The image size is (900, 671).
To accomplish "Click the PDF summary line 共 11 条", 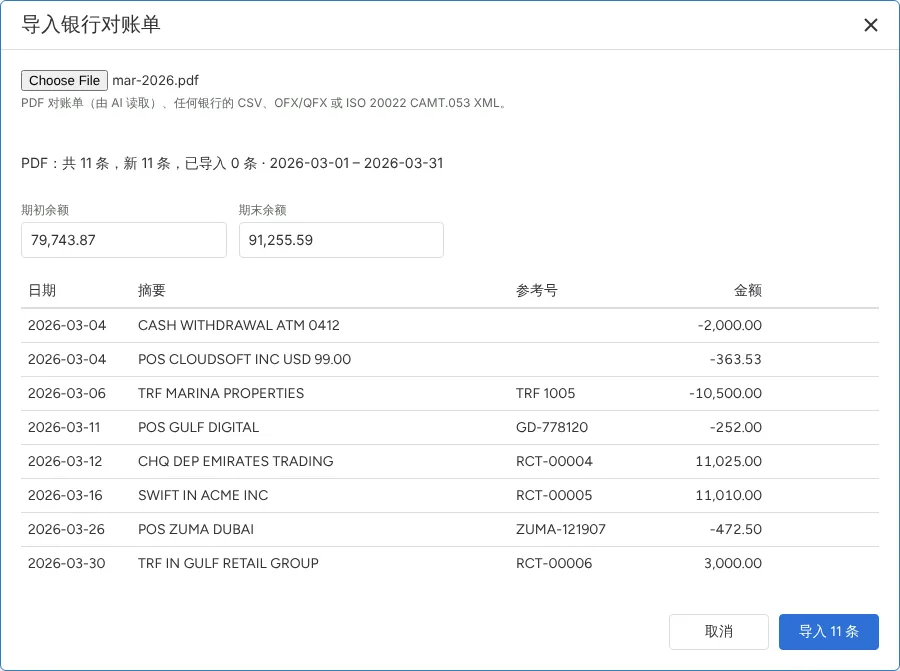I will coord(232,163).
